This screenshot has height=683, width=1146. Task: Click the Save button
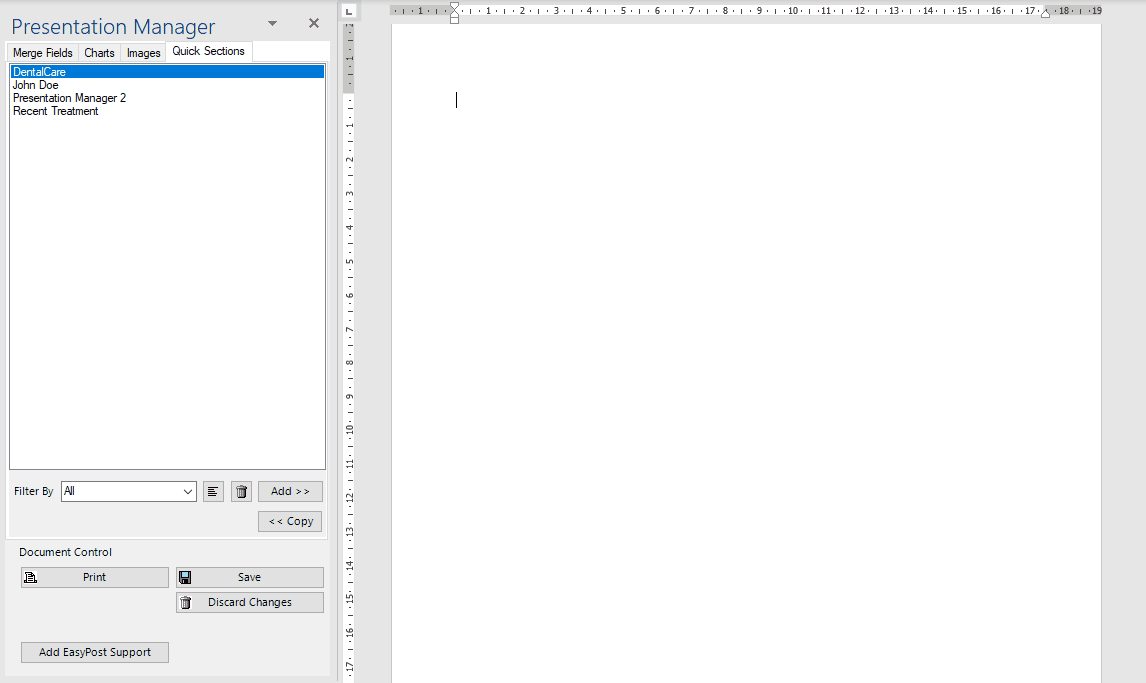pyautogui.click(x=249, y=577)
